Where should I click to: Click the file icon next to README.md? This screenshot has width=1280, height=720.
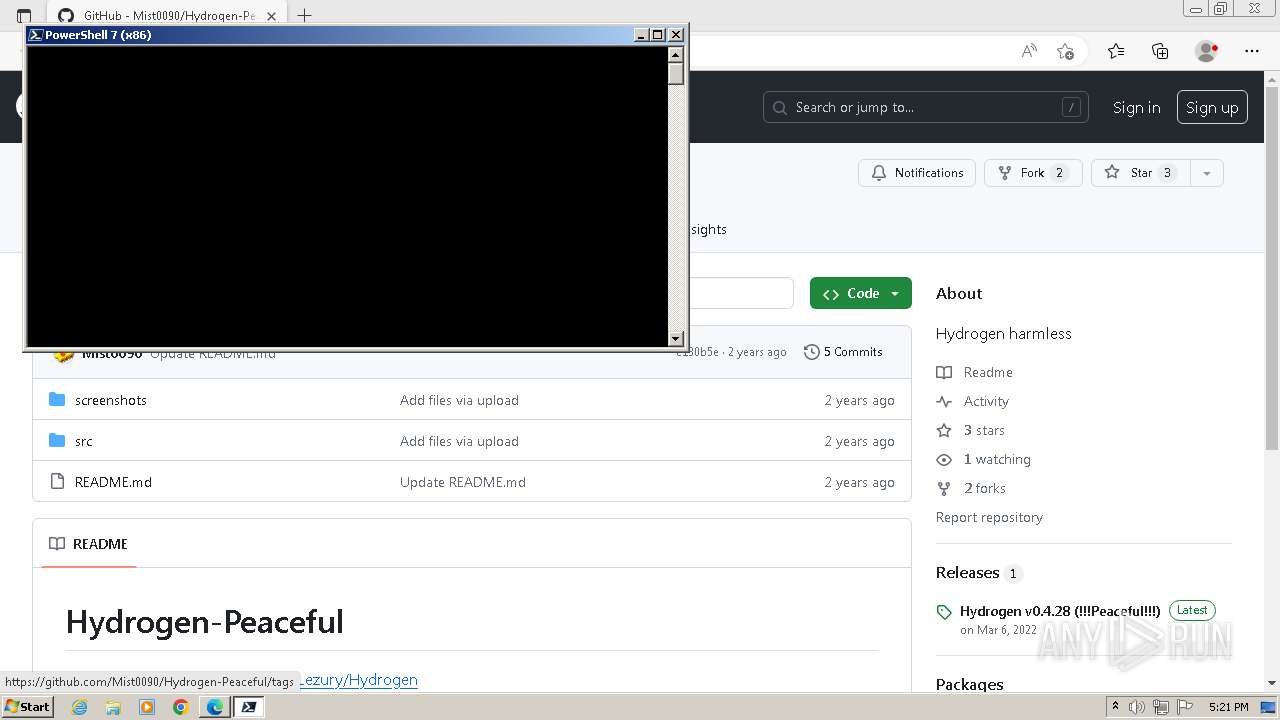[57, 482]
